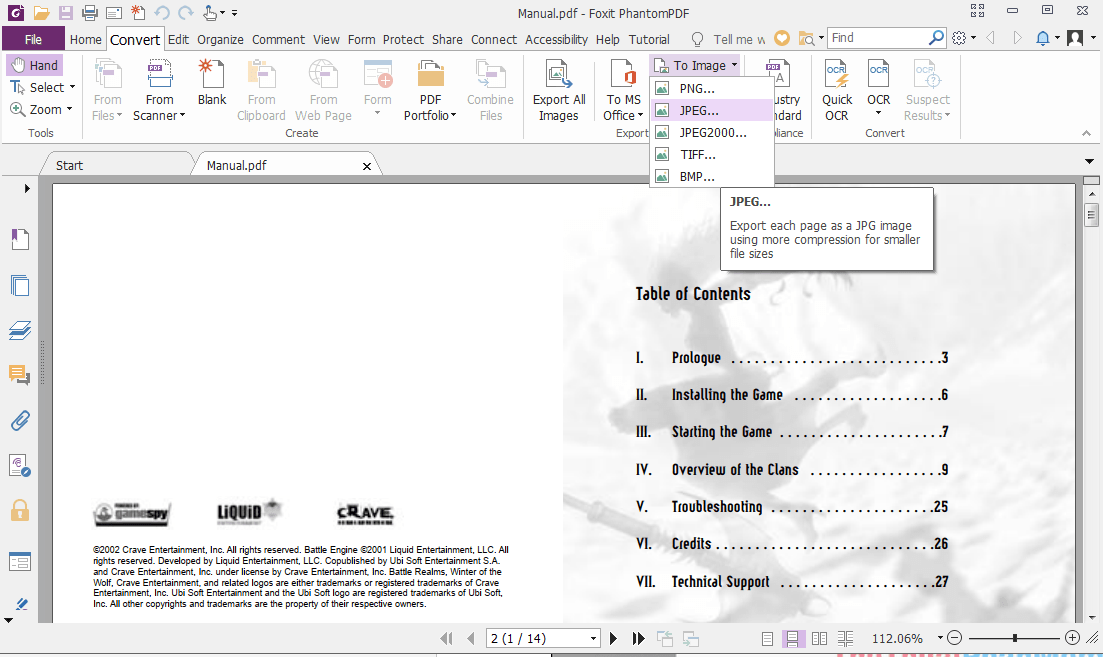This screenshot has height=657, width=1103.
Task: Choose TIFF... from To Image menu
Action: click(697, 155)
